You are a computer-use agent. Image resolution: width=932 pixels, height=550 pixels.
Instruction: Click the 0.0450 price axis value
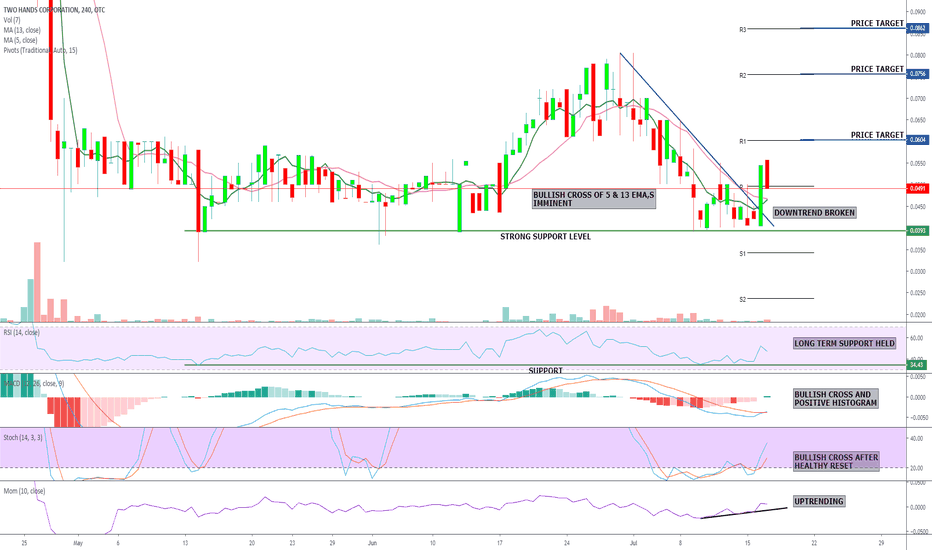click(x=918, y=207)
